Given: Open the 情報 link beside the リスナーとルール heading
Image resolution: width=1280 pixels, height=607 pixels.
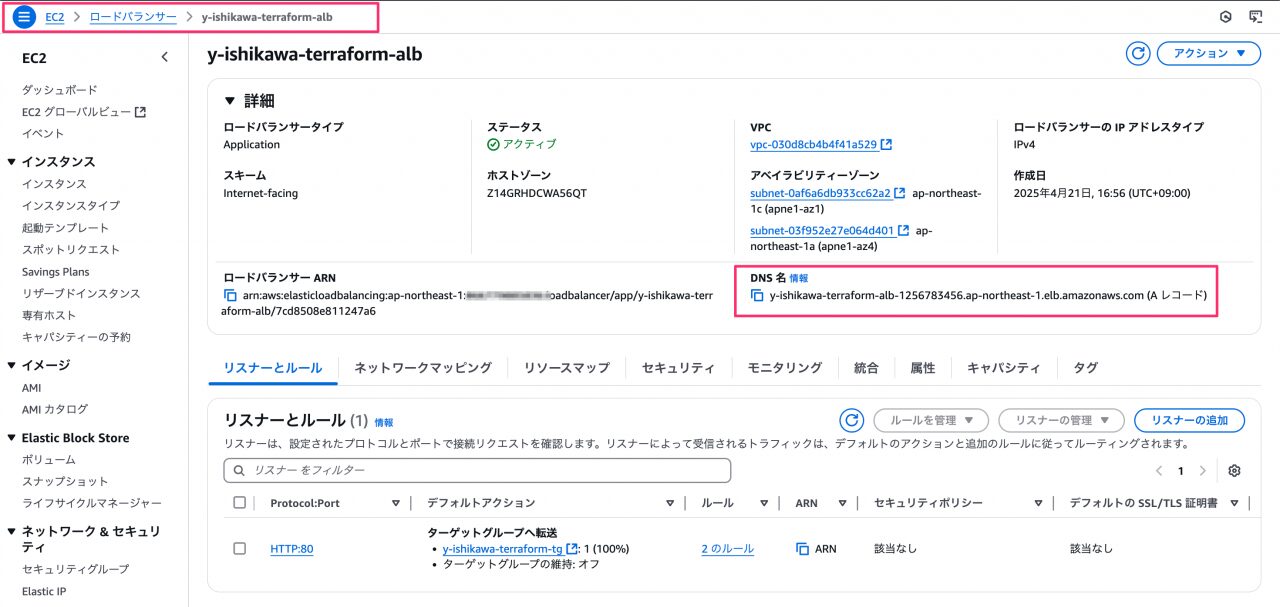Looking at the screenshot, I should click(384, 423).
